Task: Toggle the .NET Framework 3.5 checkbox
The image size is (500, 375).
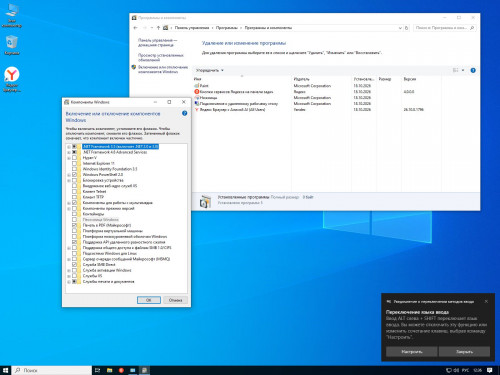Action: pos(74,146)
